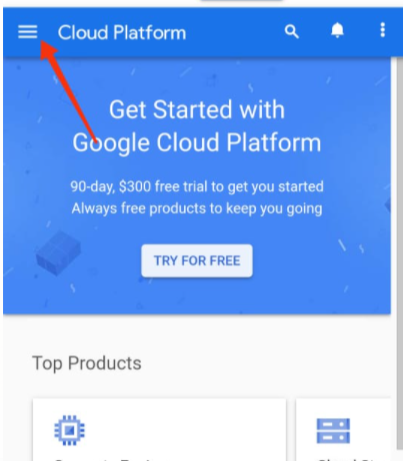This screenshot has height=461, width=403.
Task: Click the 90-day $300 free trial text
Action: [x=197, y=186]
